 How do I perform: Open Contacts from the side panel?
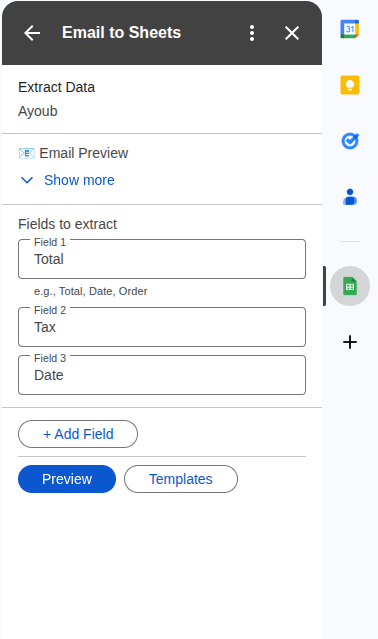pyautogui.click(x=350, y=197)
